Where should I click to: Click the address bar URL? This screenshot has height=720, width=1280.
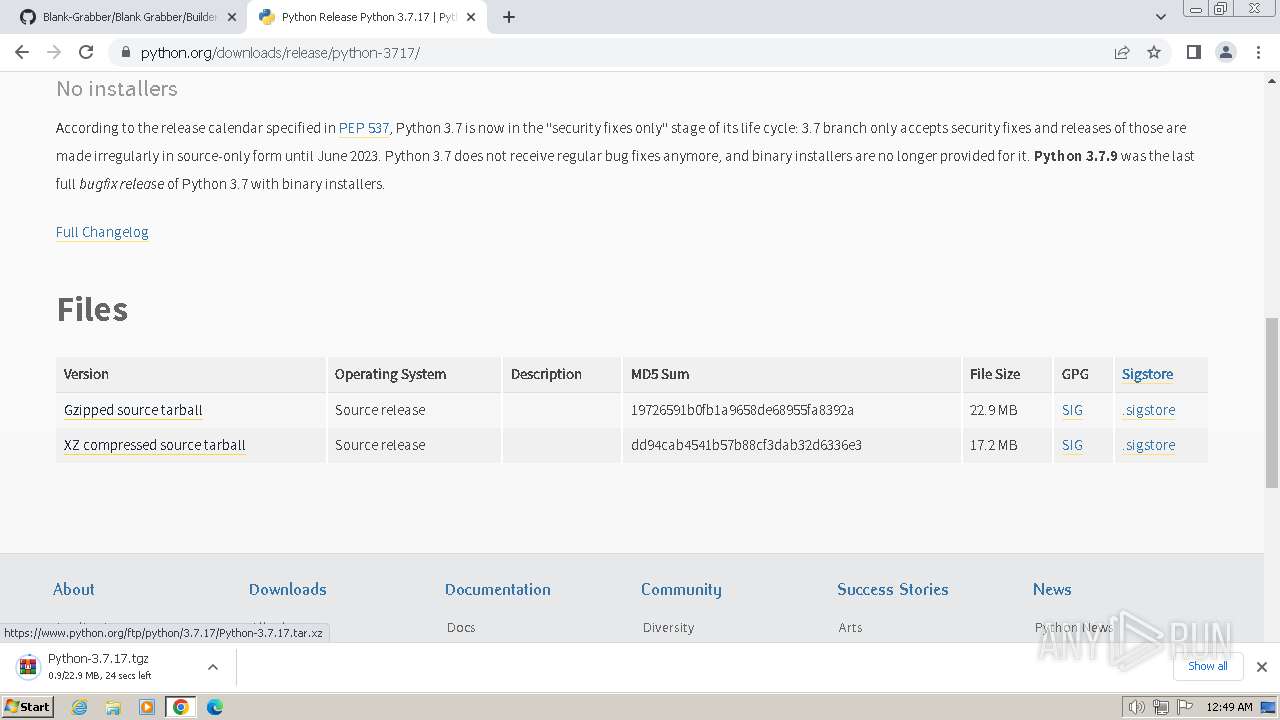[280, 53]
